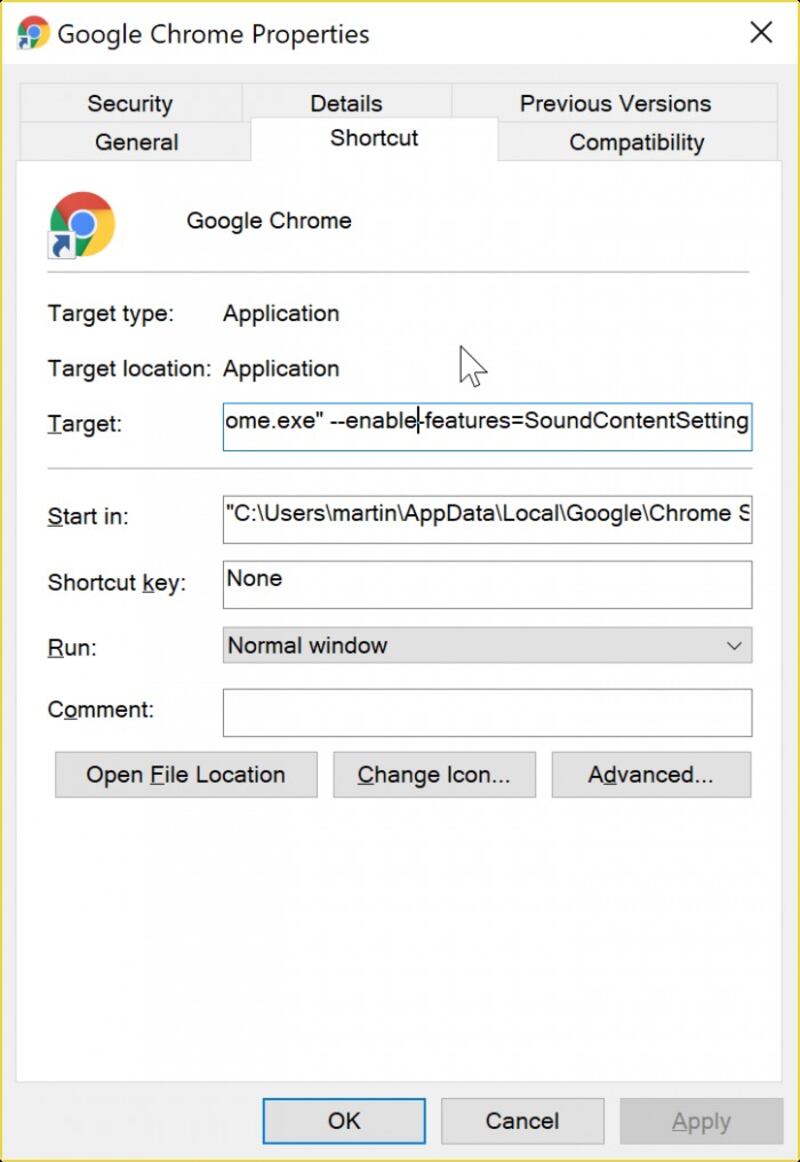
Task: Close the Properties dialog with X
Action: pyautogui.click(x=761, y=33)
